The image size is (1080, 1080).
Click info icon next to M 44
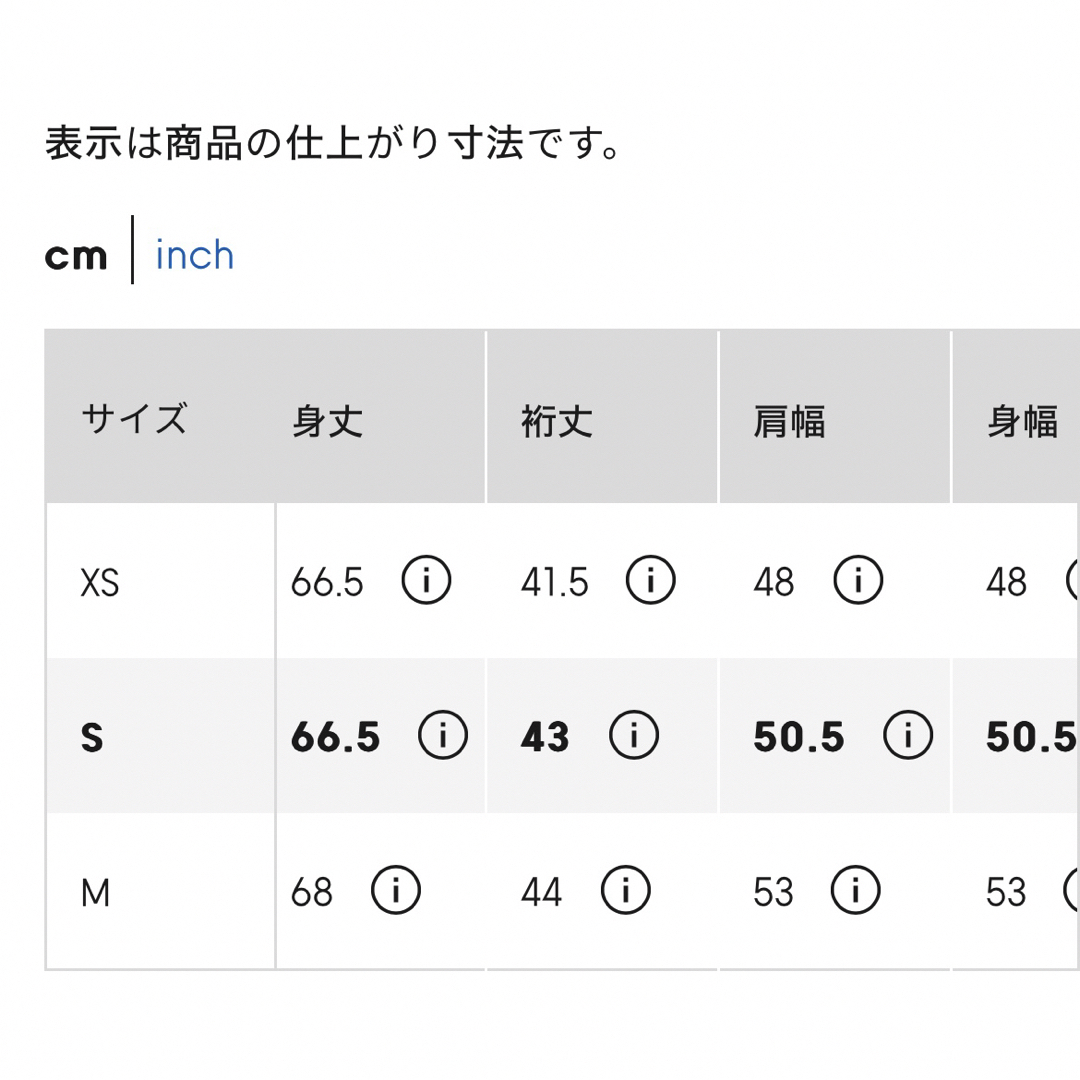click(x=625, y=890)
